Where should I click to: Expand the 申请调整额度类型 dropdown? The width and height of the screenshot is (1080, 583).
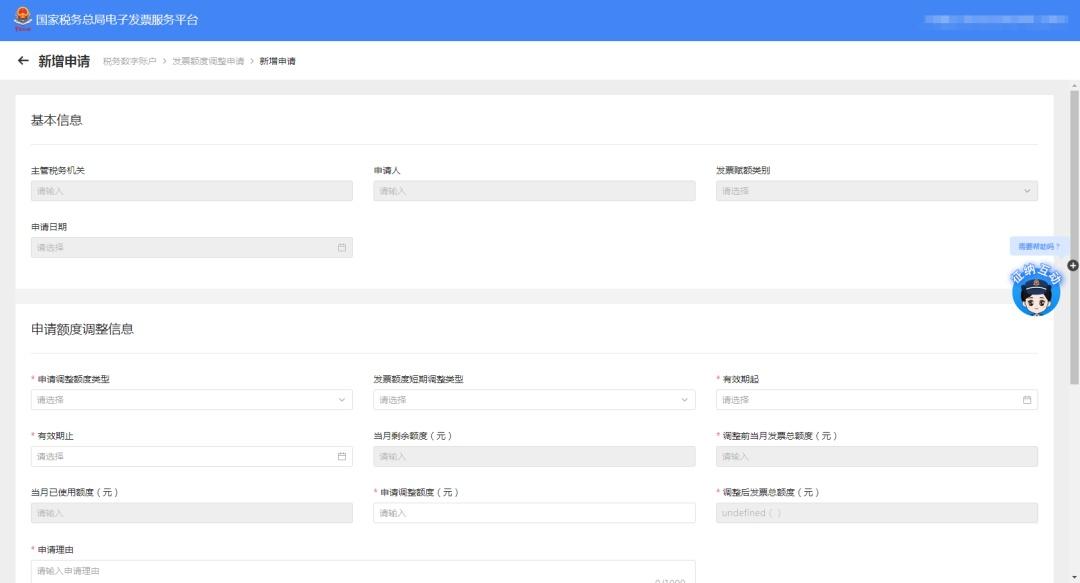click(x=191, y=400)
